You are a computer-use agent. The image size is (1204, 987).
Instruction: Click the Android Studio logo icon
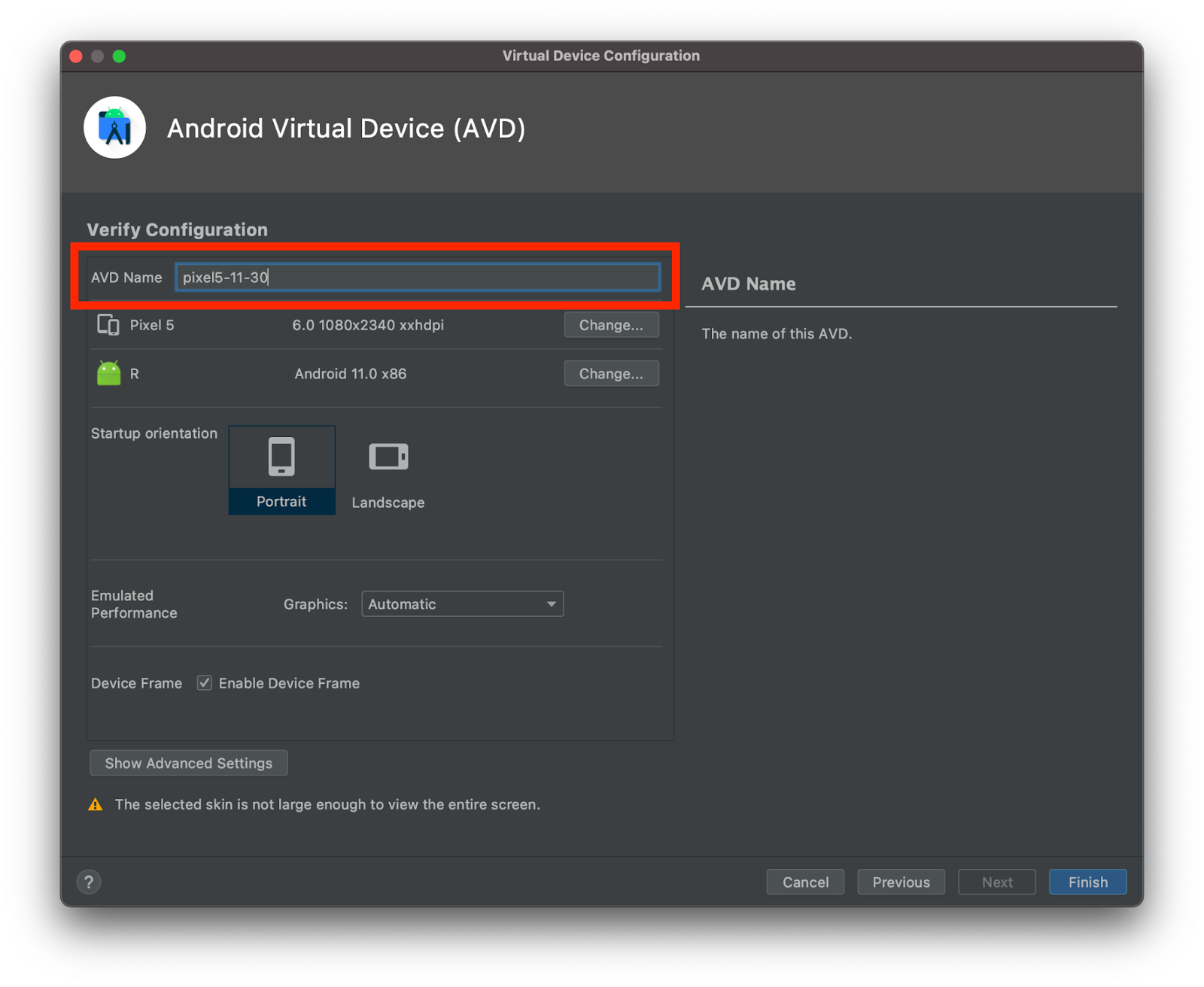114,128
